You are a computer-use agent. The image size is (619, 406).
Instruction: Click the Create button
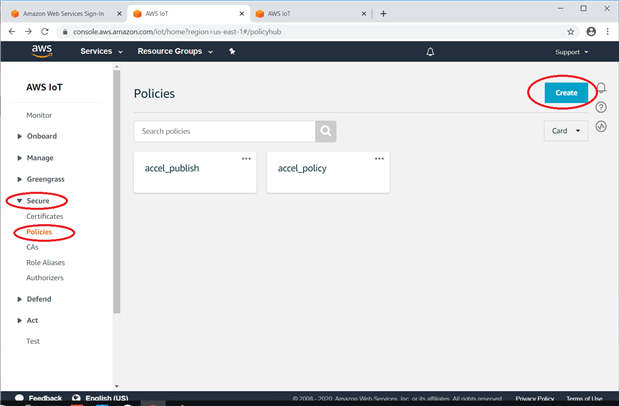click(x=566, y=93)
